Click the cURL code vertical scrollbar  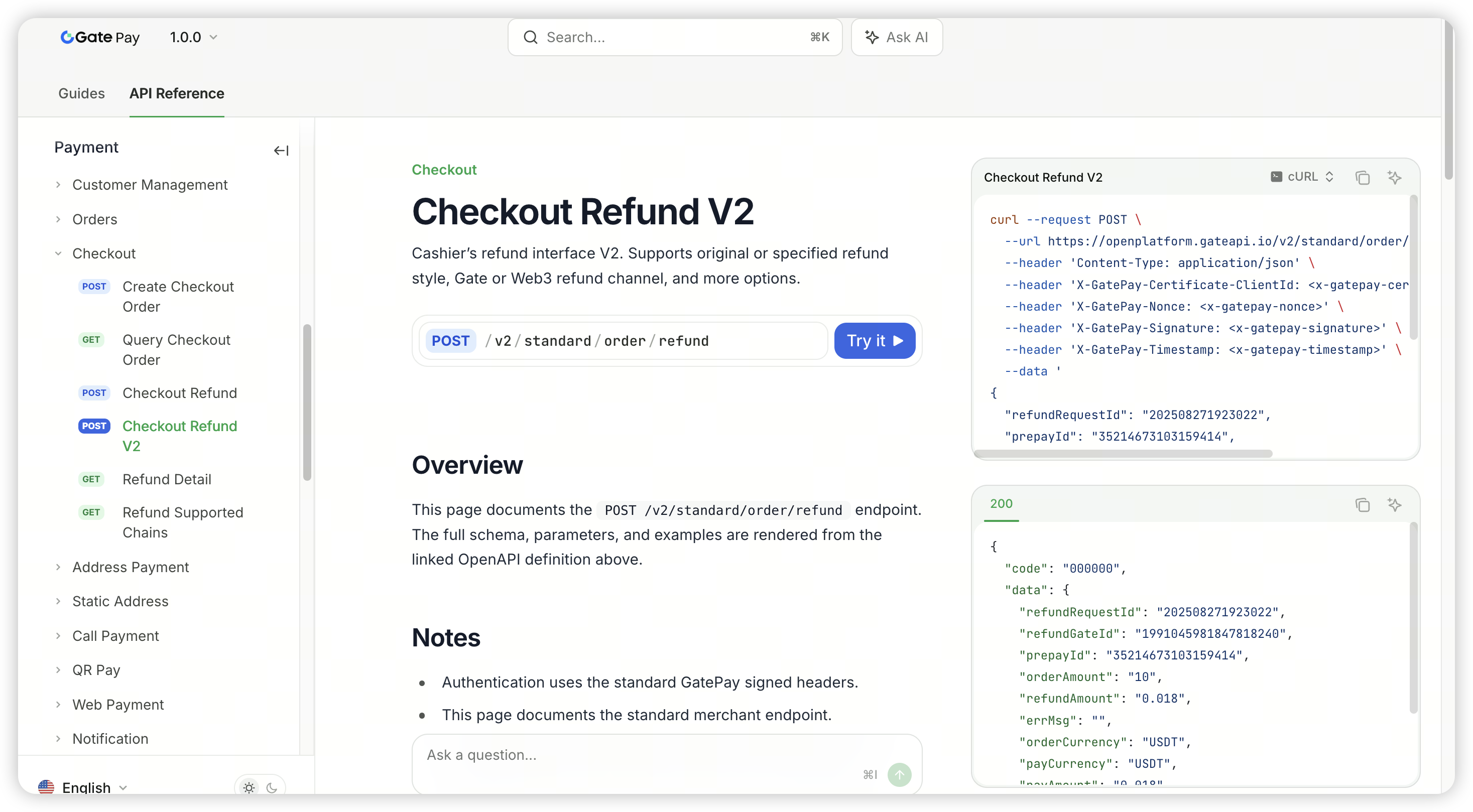click(1414, 267)
